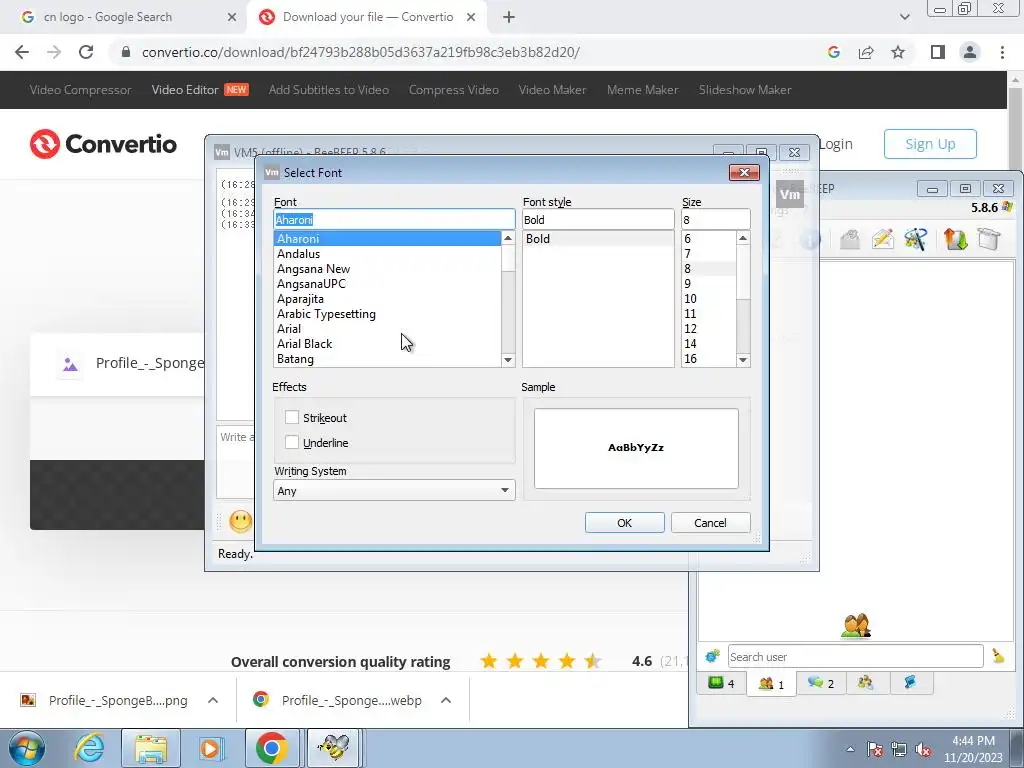The image size is (1024, 768).
Task: Click OK in Select Font dialog
Action: 624,522
